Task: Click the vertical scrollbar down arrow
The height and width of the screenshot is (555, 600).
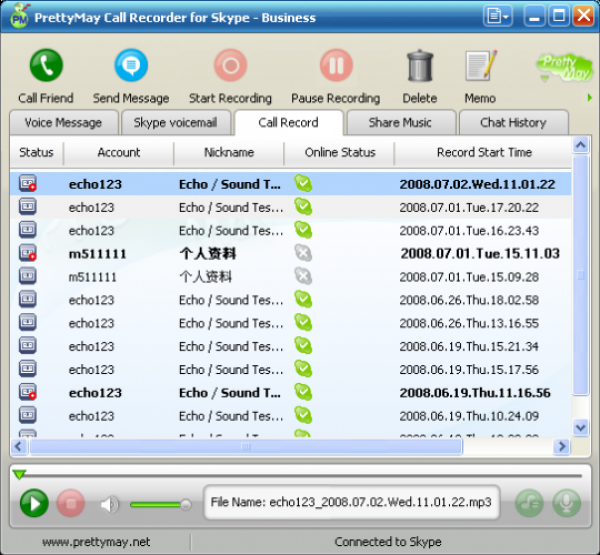Action: coord(581,427)
